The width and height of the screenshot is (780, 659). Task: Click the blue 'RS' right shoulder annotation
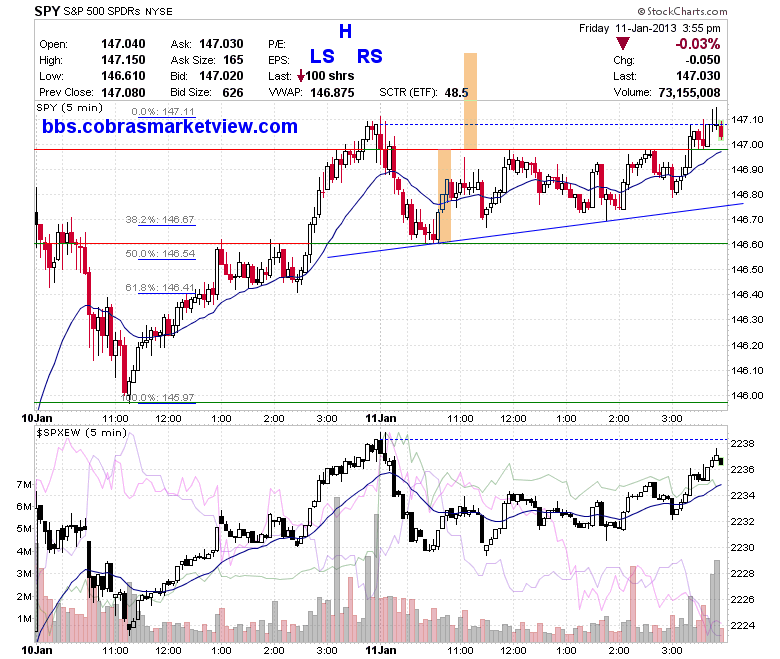pyautogui.click(x=370, y=56)
